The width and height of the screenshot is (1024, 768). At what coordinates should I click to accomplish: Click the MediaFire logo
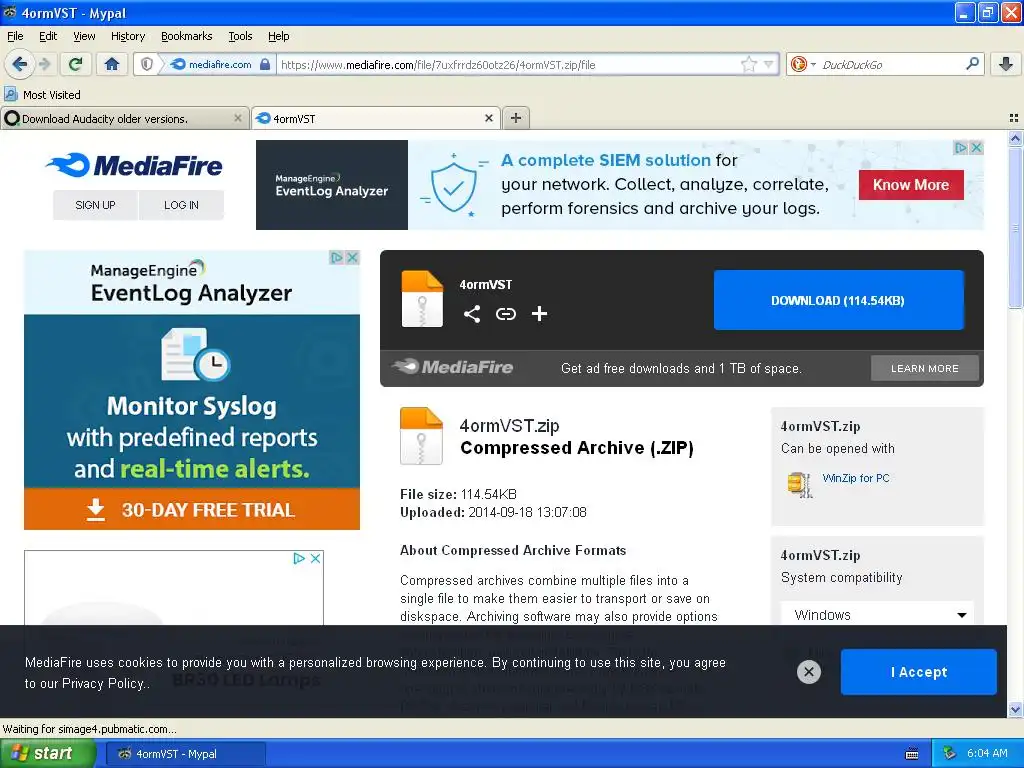[135, 165]
